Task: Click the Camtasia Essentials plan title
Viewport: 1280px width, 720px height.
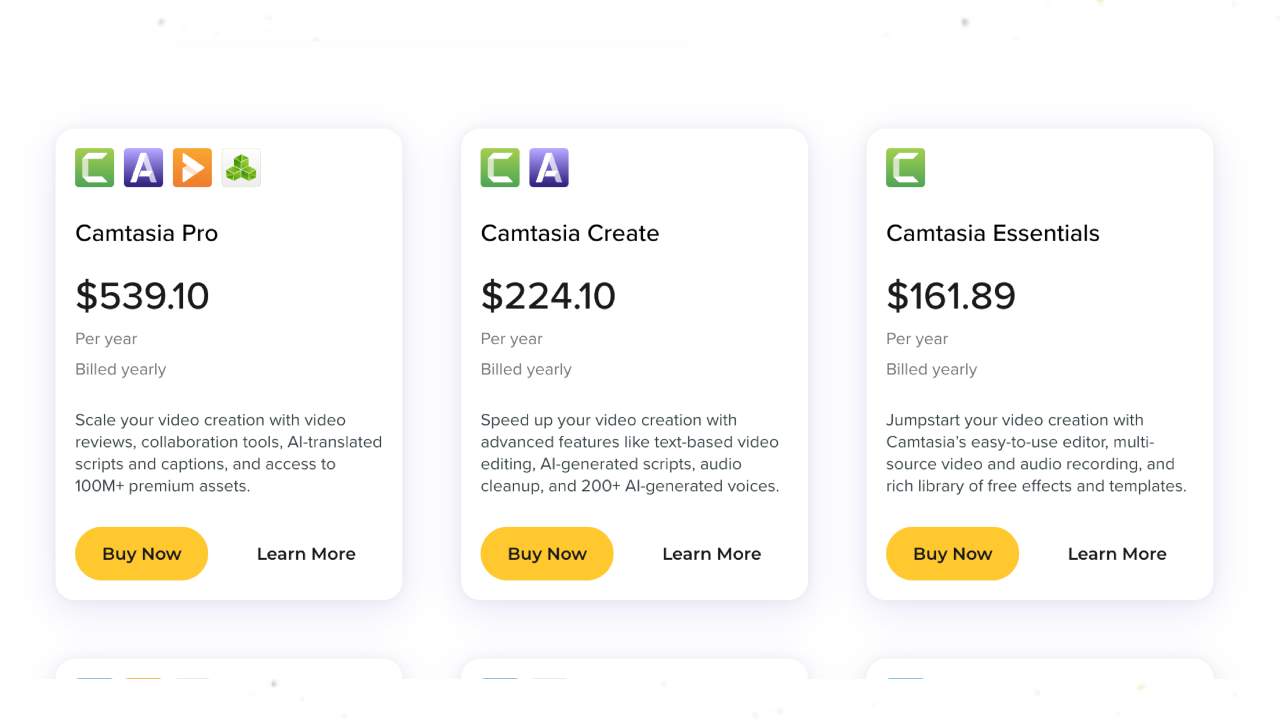Action: pyautogui.click(x=992, y=233)
